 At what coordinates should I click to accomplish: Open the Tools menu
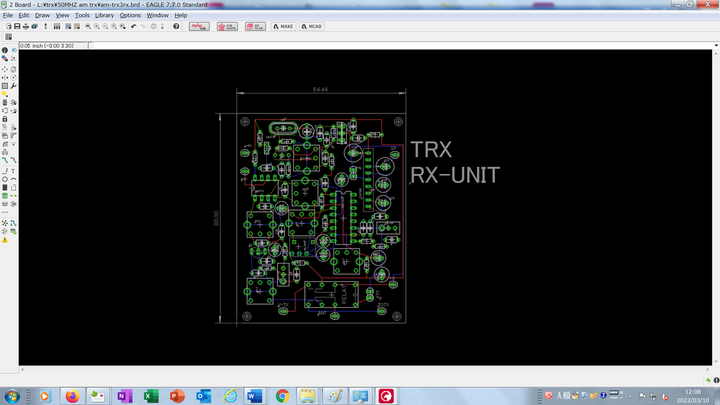tap(82, 16)
